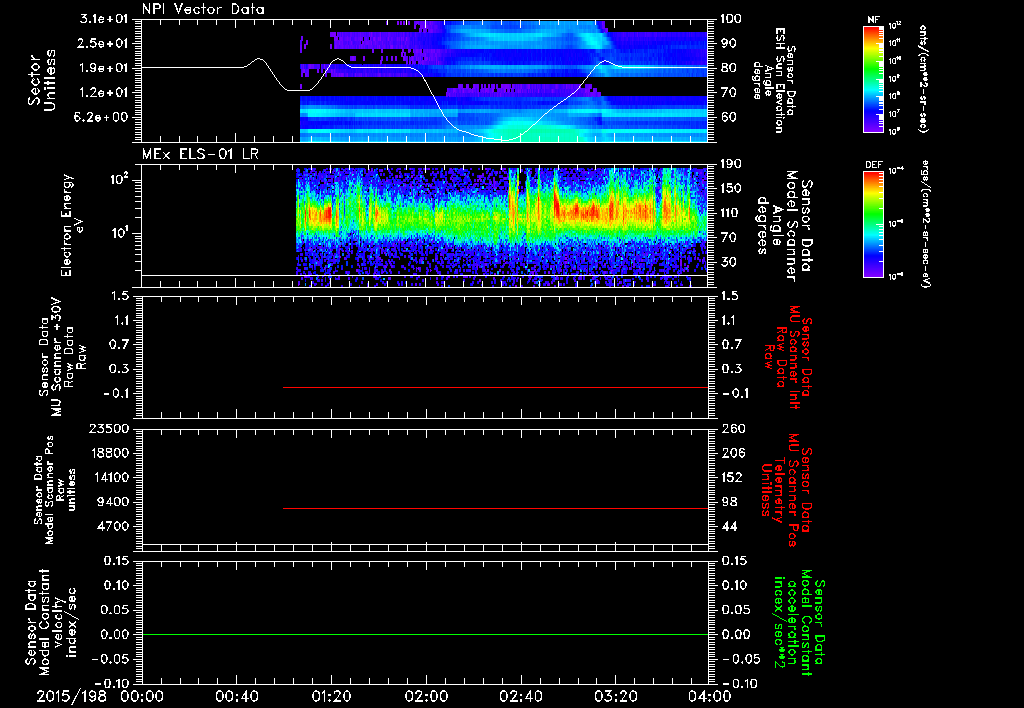Click the "1.9e+01" sector tick value
1024x708 pixels.
tap(104, 68)
